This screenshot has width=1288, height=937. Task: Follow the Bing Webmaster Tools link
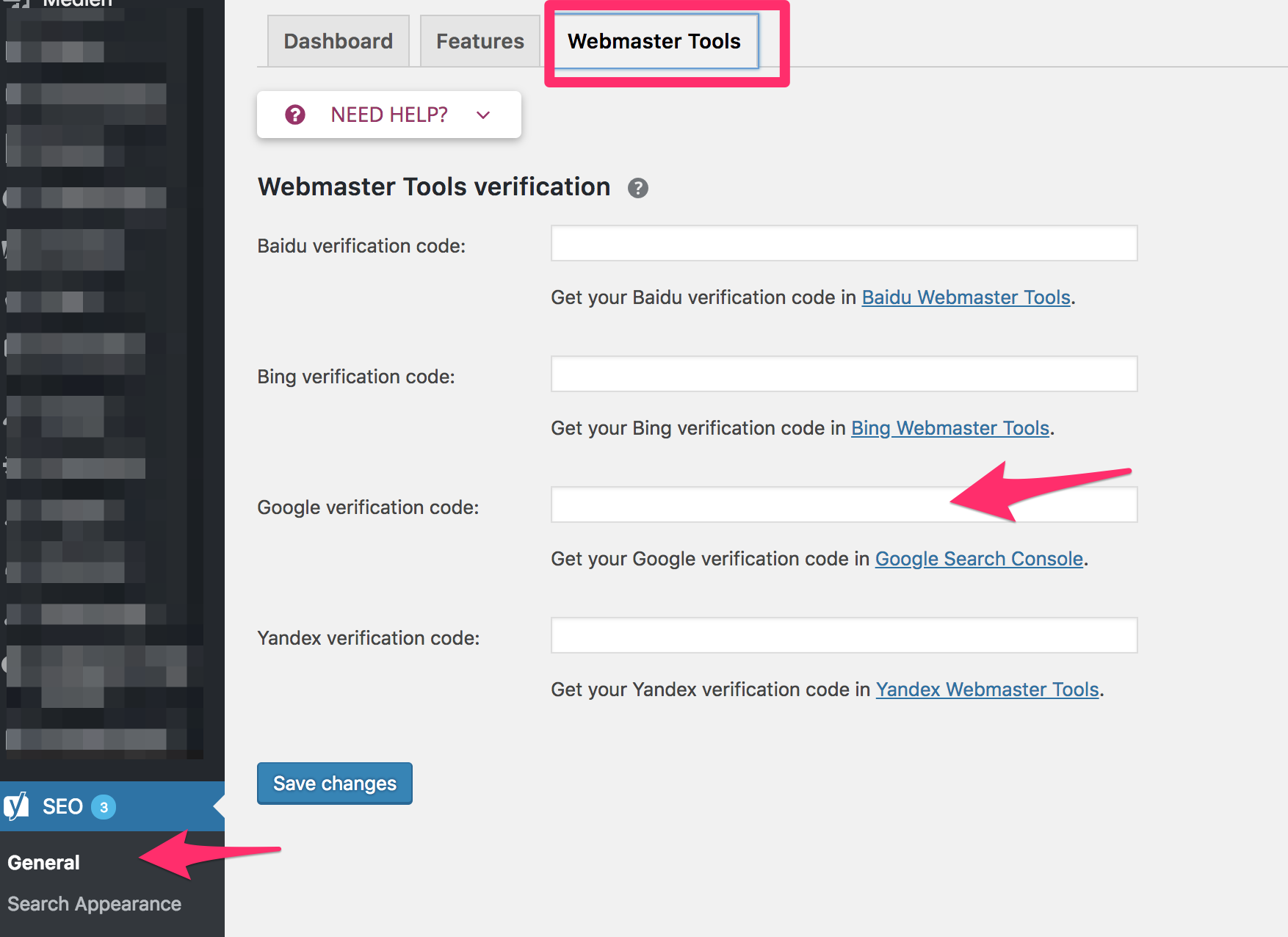tap(950, 428)
